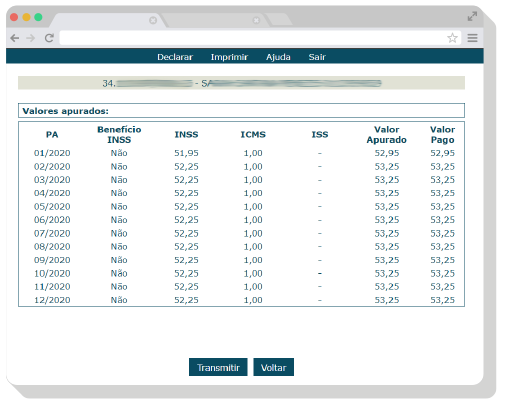Click the Voltar button
This screenshot has height=416, width=511.
click(274, 367)
